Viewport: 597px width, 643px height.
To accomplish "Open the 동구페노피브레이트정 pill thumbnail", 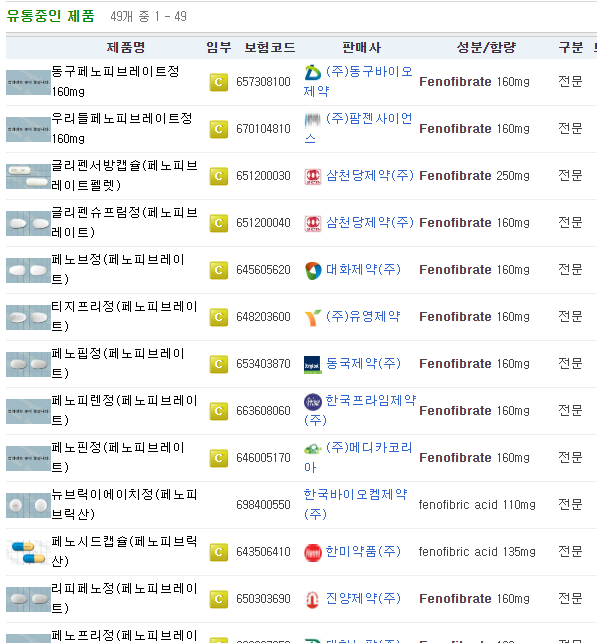I will coord(28,82).
